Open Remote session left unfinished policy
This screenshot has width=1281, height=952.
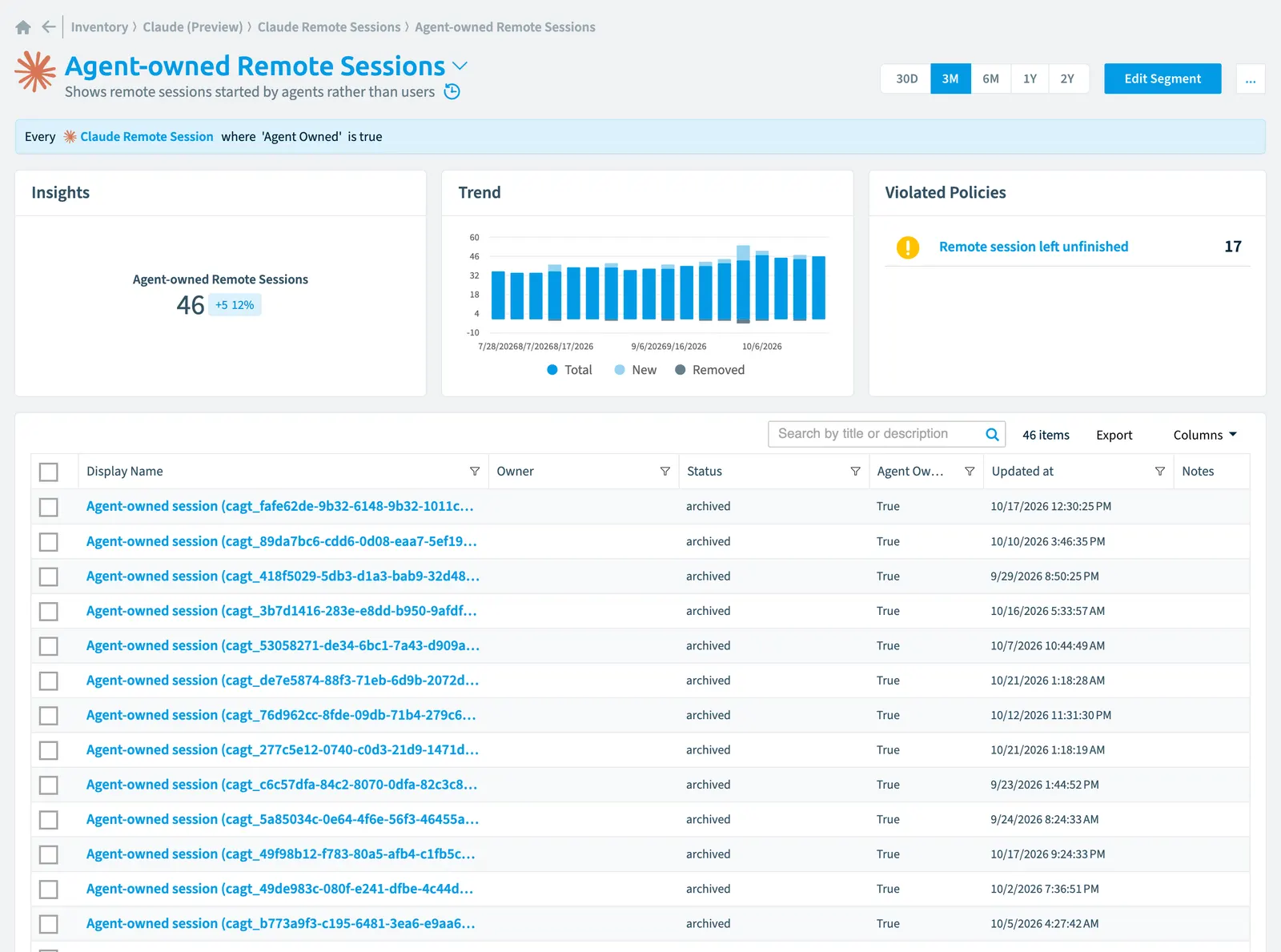[x=1034, y=247]
